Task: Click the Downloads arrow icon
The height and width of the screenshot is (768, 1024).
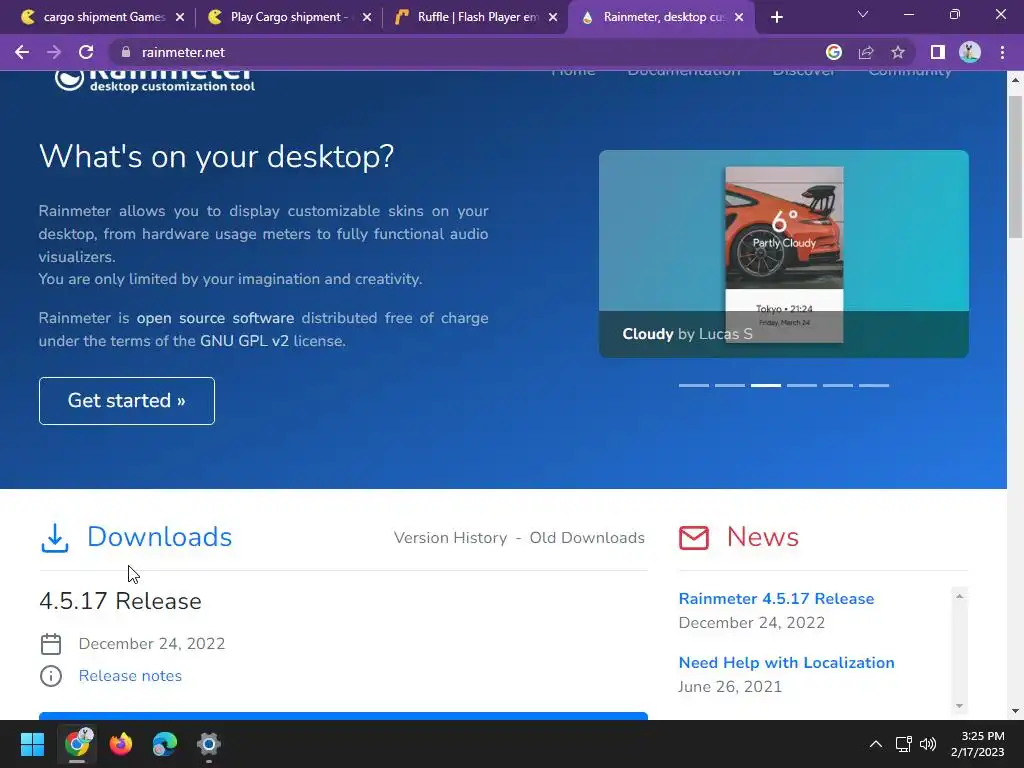Action: click(x=55, y=537)
